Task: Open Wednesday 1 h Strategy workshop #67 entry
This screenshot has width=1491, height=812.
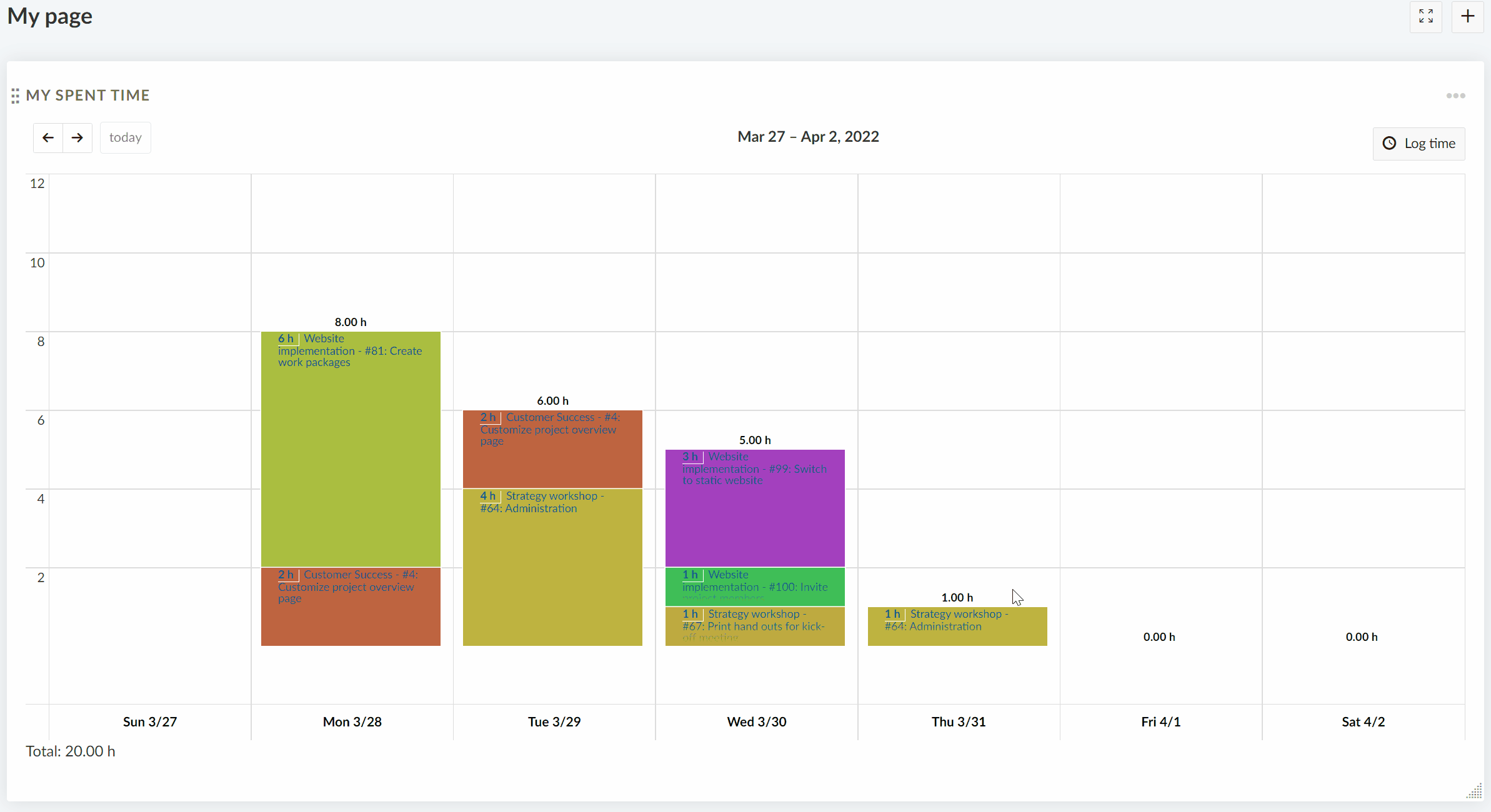Action: click(x=755, y=626)
